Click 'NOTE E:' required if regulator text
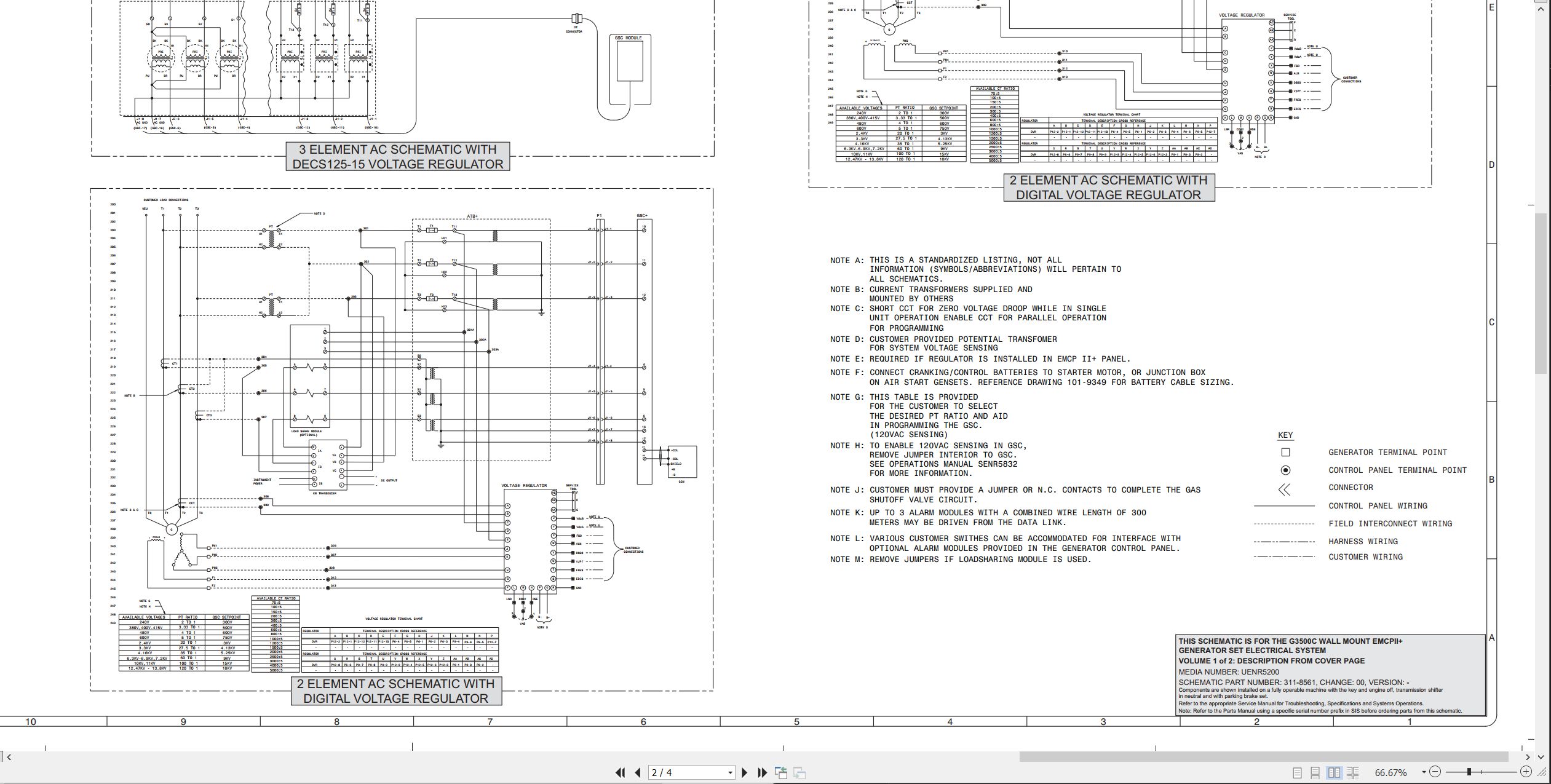 coord(980,359)
